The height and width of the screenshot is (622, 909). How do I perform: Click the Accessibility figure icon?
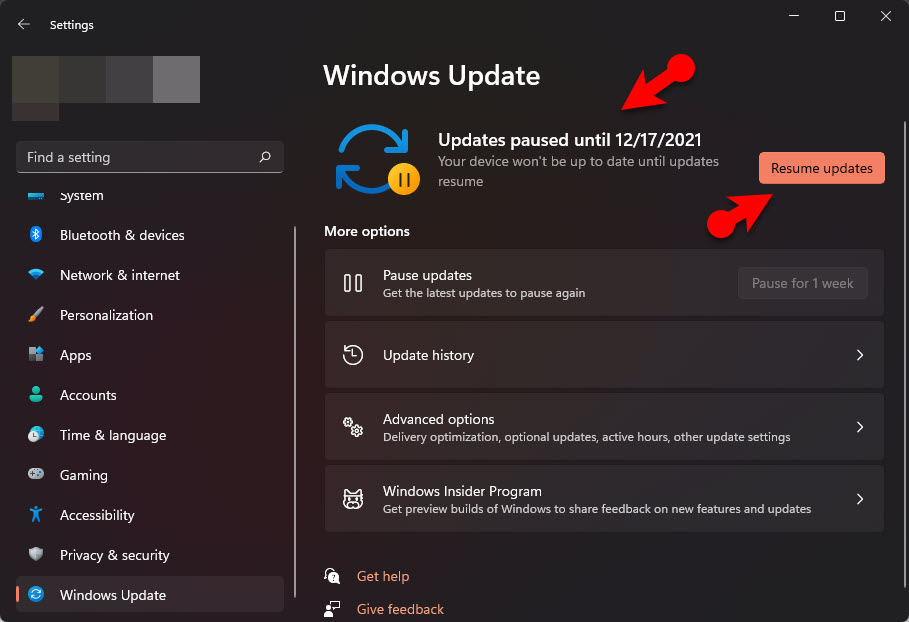pos(36,514)
